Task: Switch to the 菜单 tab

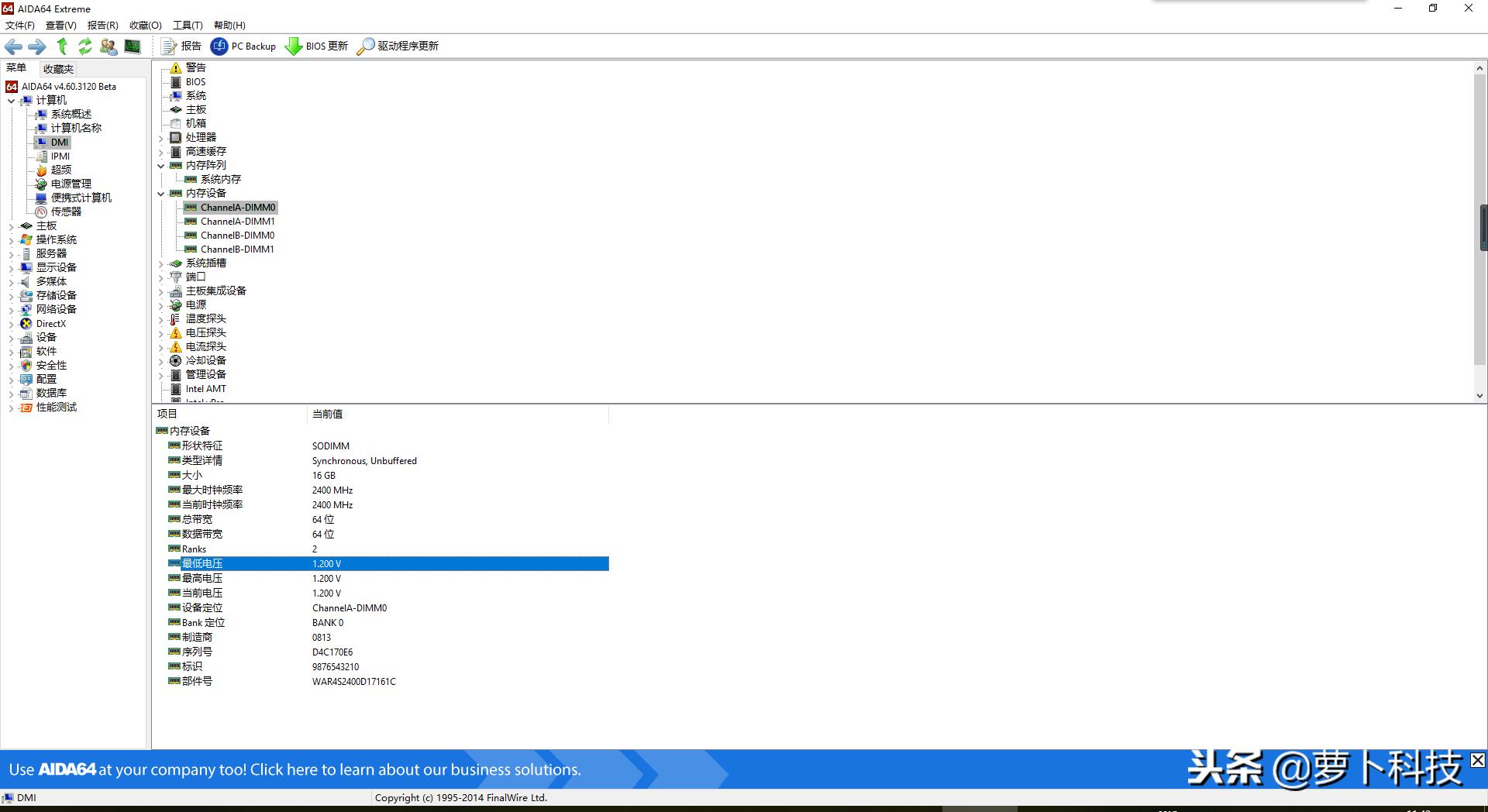Action: (16, 68)
